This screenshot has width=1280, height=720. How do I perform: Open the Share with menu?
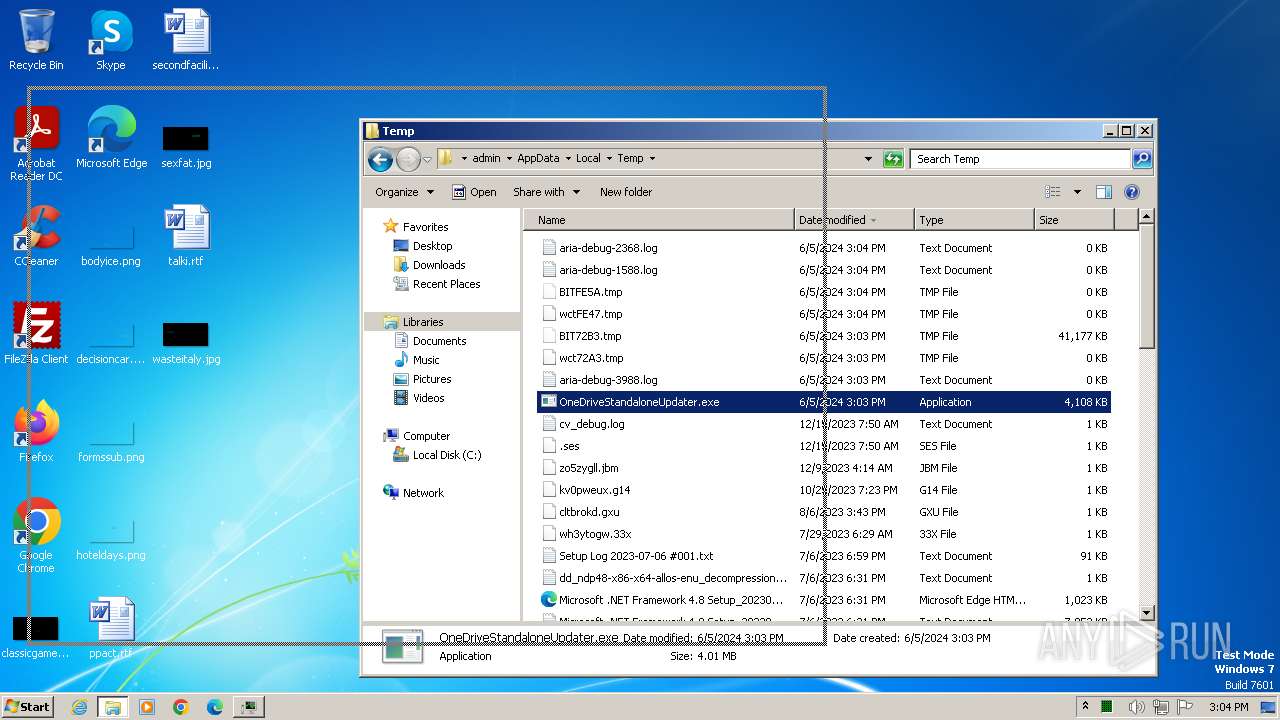pyautogui.click(x=546, y=192)
